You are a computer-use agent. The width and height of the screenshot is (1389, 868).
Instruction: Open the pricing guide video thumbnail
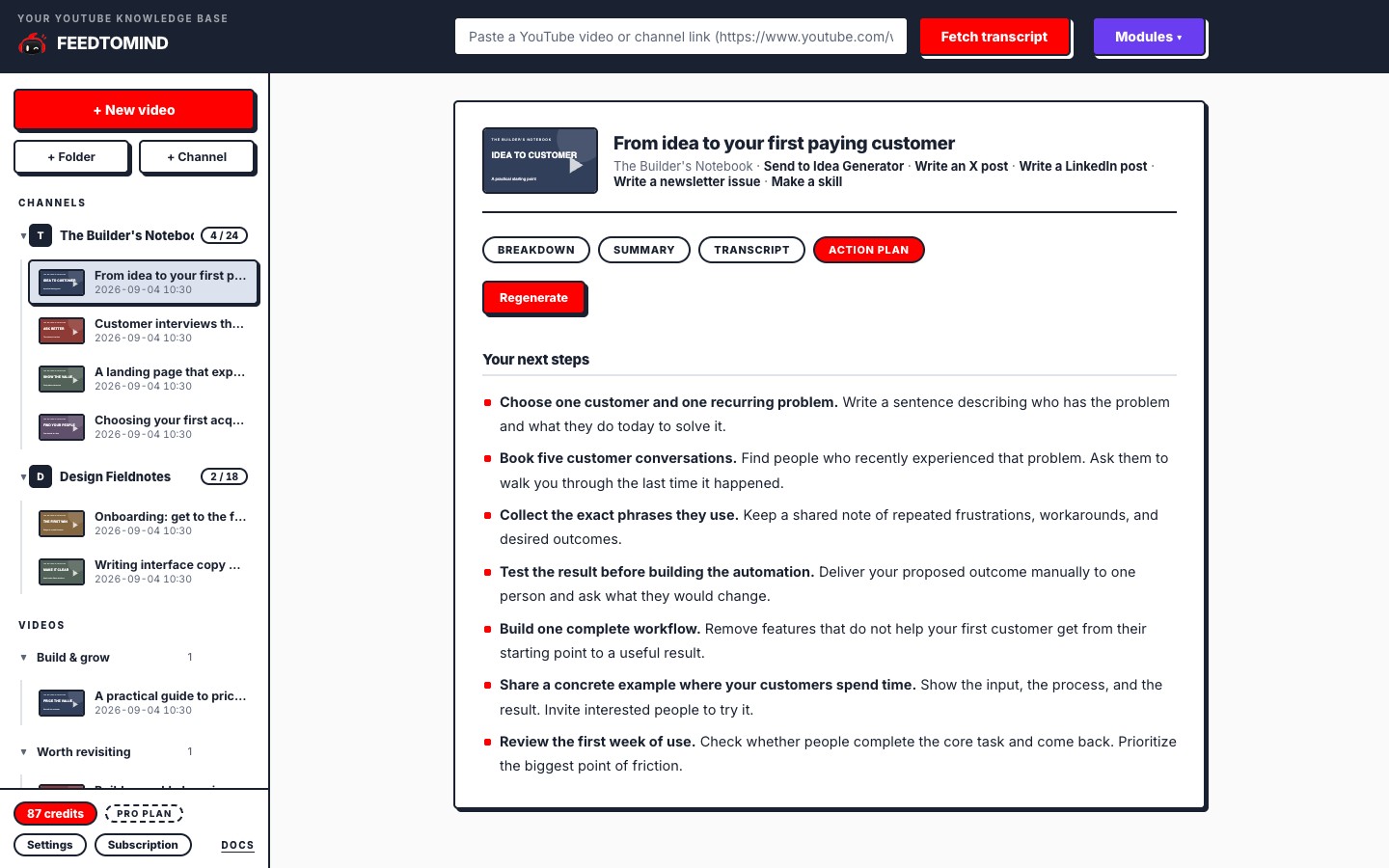[62, 703]
